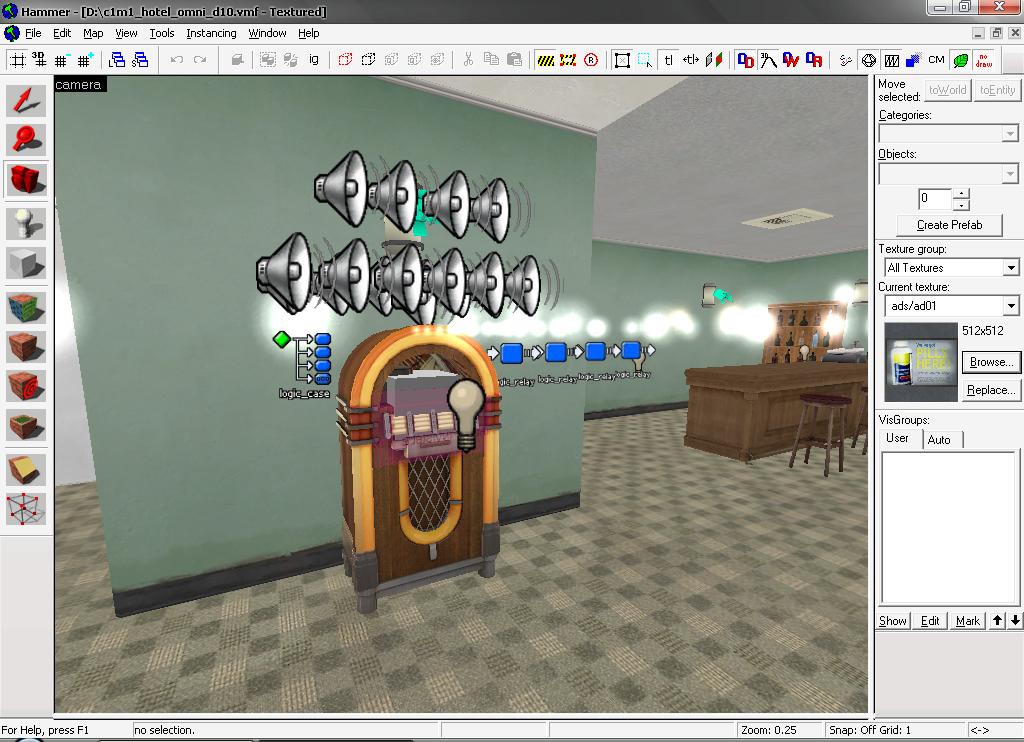Select the Block tool (white cube)
Screen dimensions: 1024x742
tap(26, 263)
